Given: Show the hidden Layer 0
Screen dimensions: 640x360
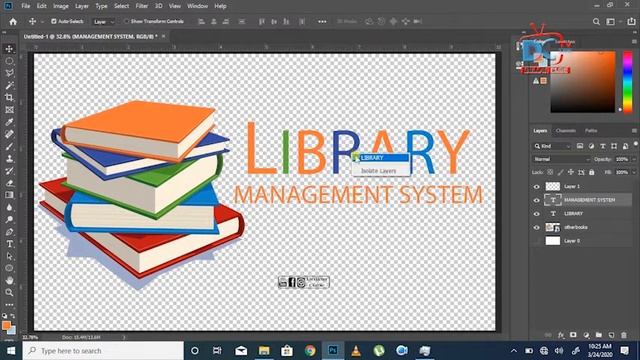Looking at the screenshot, I should point(537,241).
